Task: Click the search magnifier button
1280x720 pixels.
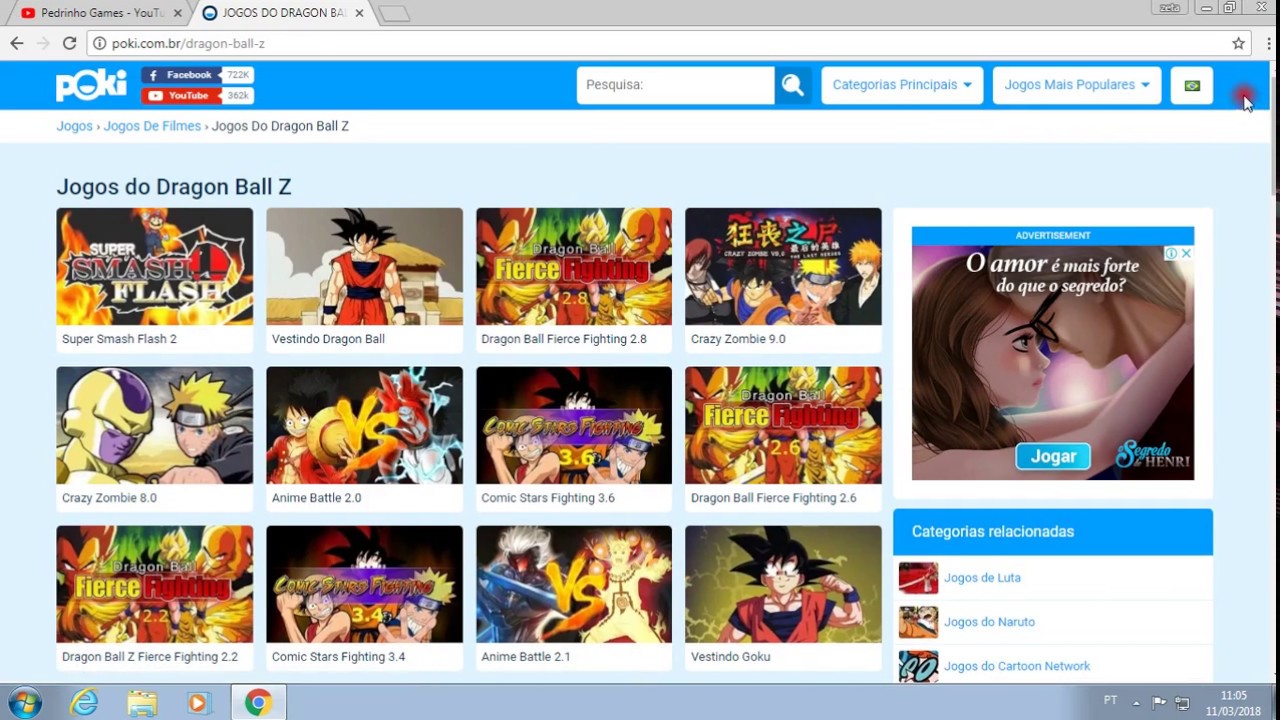Action: pyautogui.click(x=793, y=85)
